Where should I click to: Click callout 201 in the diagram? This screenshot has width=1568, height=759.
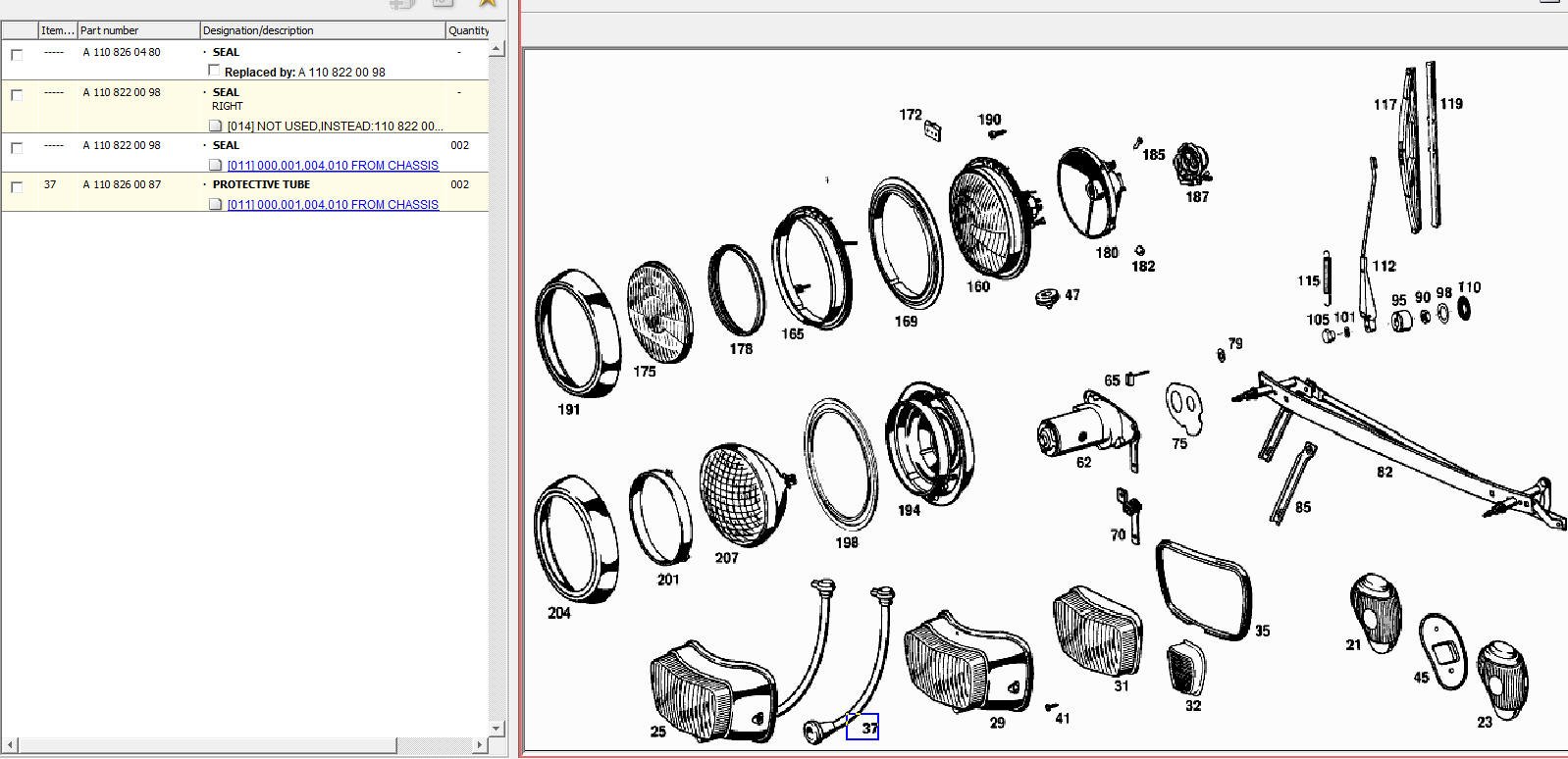coord(668,580)
